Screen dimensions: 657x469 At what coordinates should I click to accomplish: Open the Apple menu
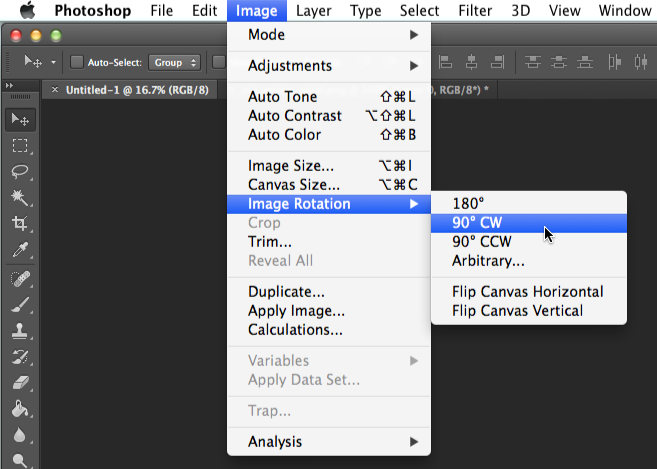coord(26,11)
